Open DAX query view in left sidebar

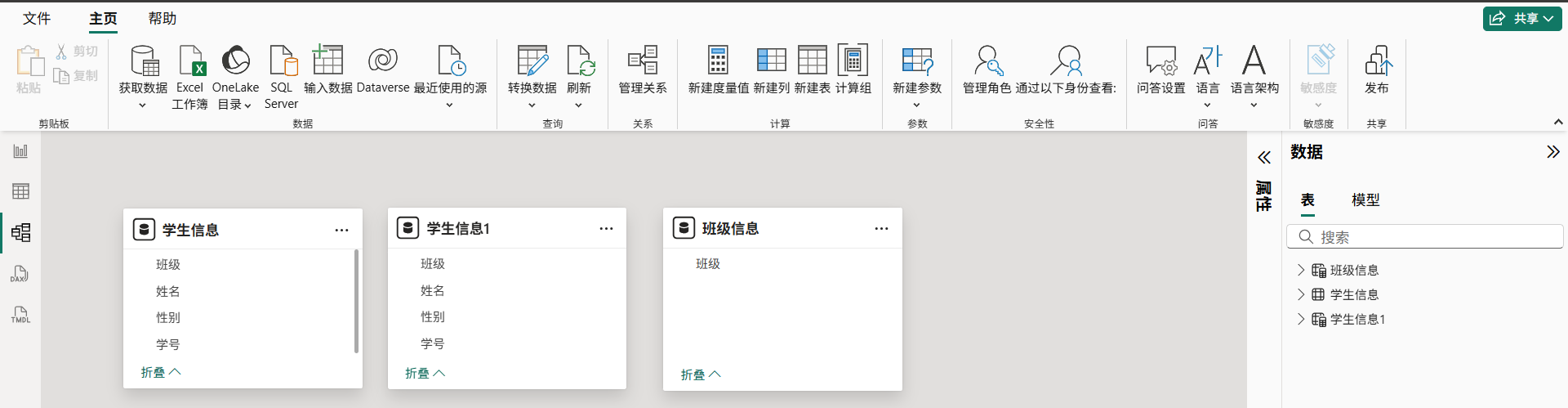click(20, 274)
